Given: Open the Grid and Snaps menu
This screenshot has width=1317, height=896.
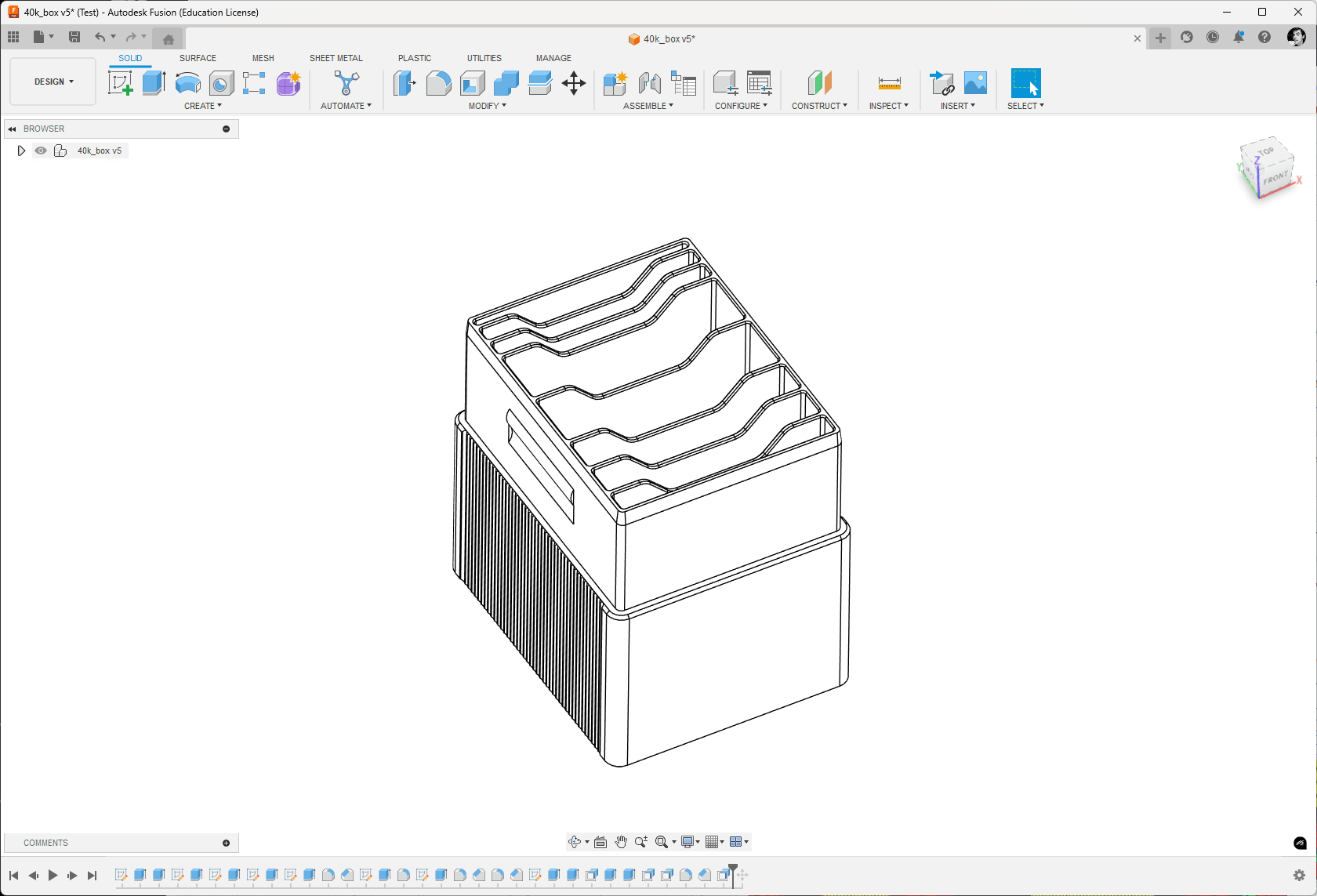Looking at the screenshot, I should 714,842.
